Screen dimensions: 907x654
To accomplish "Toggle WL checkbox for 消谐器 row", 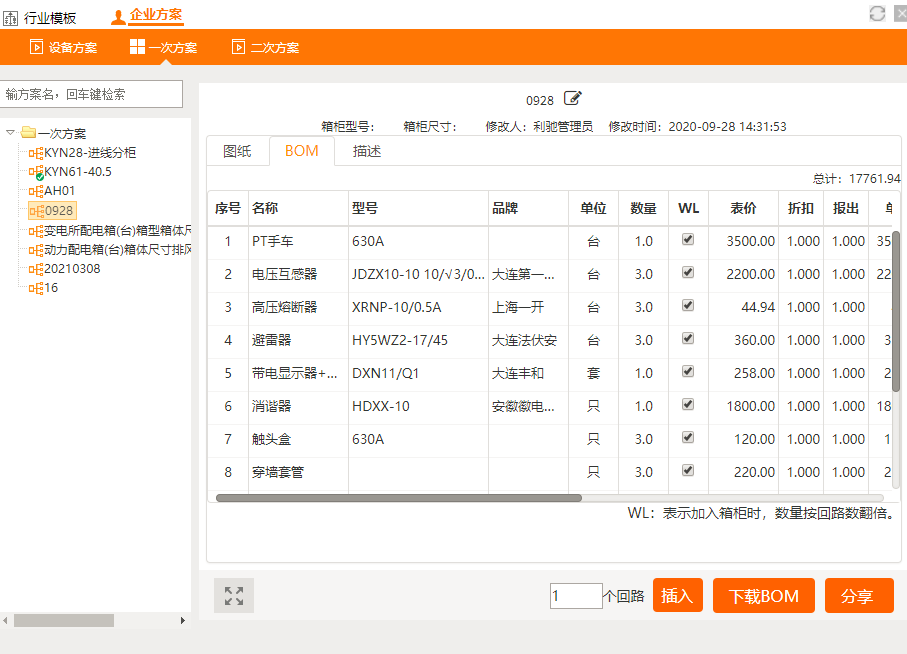I will tap(688, 404).
